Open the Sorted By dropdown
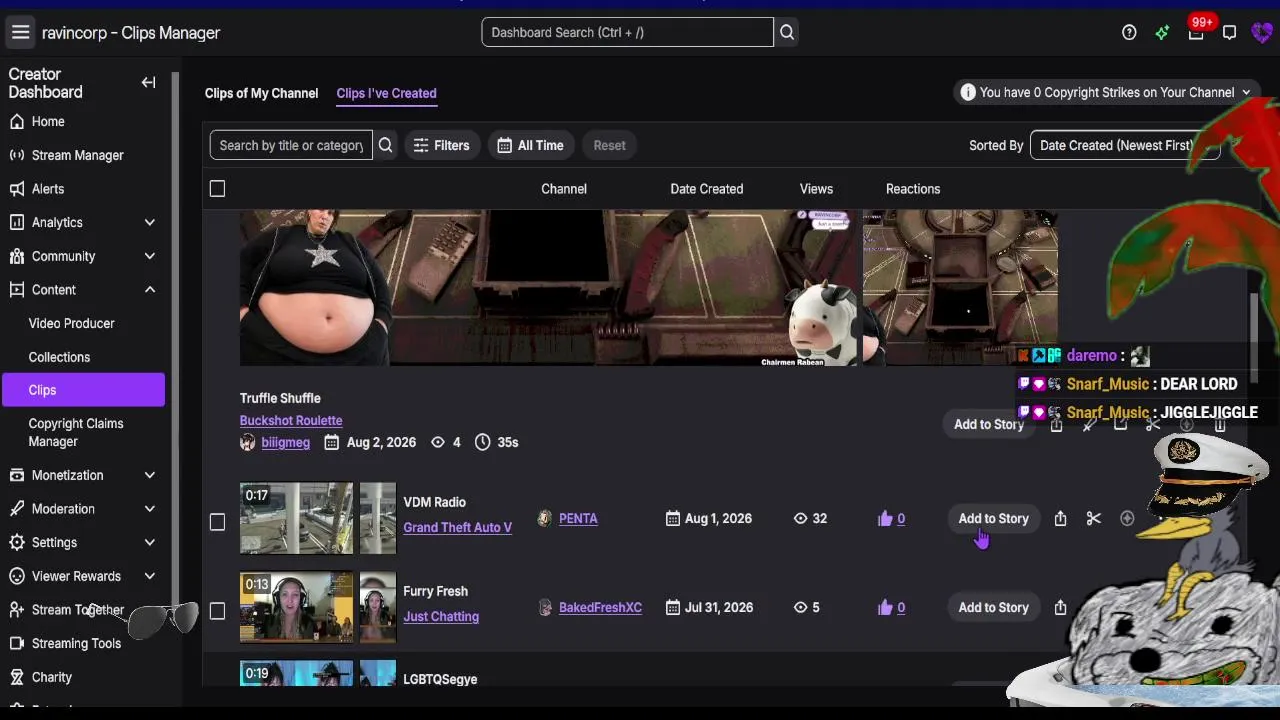 point(1125,145)
